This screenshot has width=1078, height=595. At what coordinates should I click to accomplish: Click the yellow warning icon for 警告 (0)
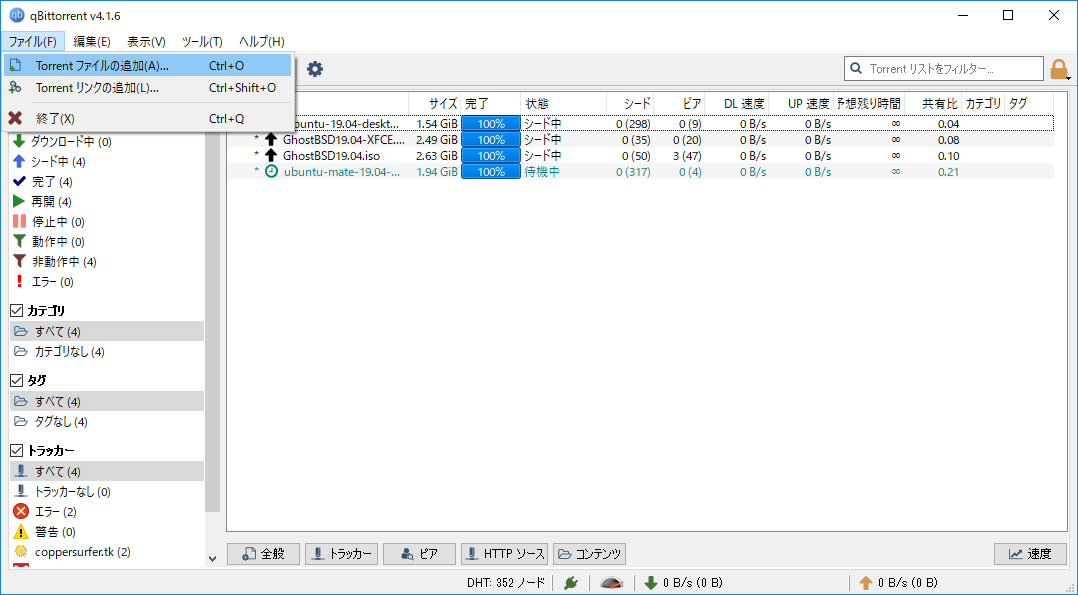[x=21, y=532]
